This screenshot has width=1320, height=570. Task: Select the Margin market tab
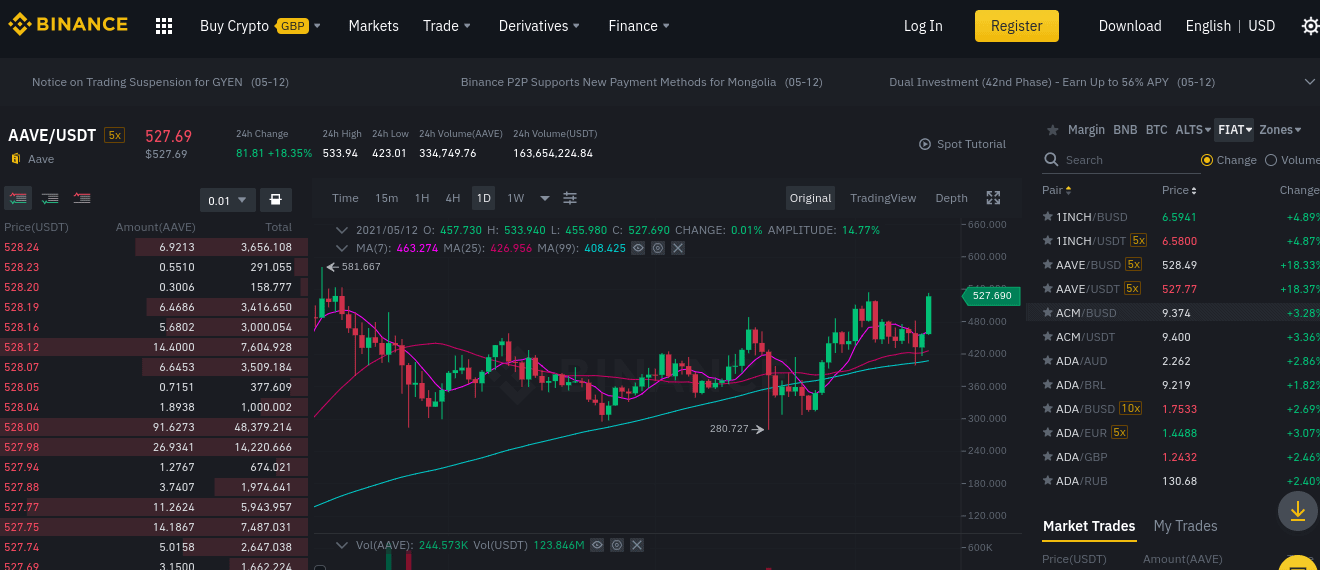click(x=1087, y=130)
